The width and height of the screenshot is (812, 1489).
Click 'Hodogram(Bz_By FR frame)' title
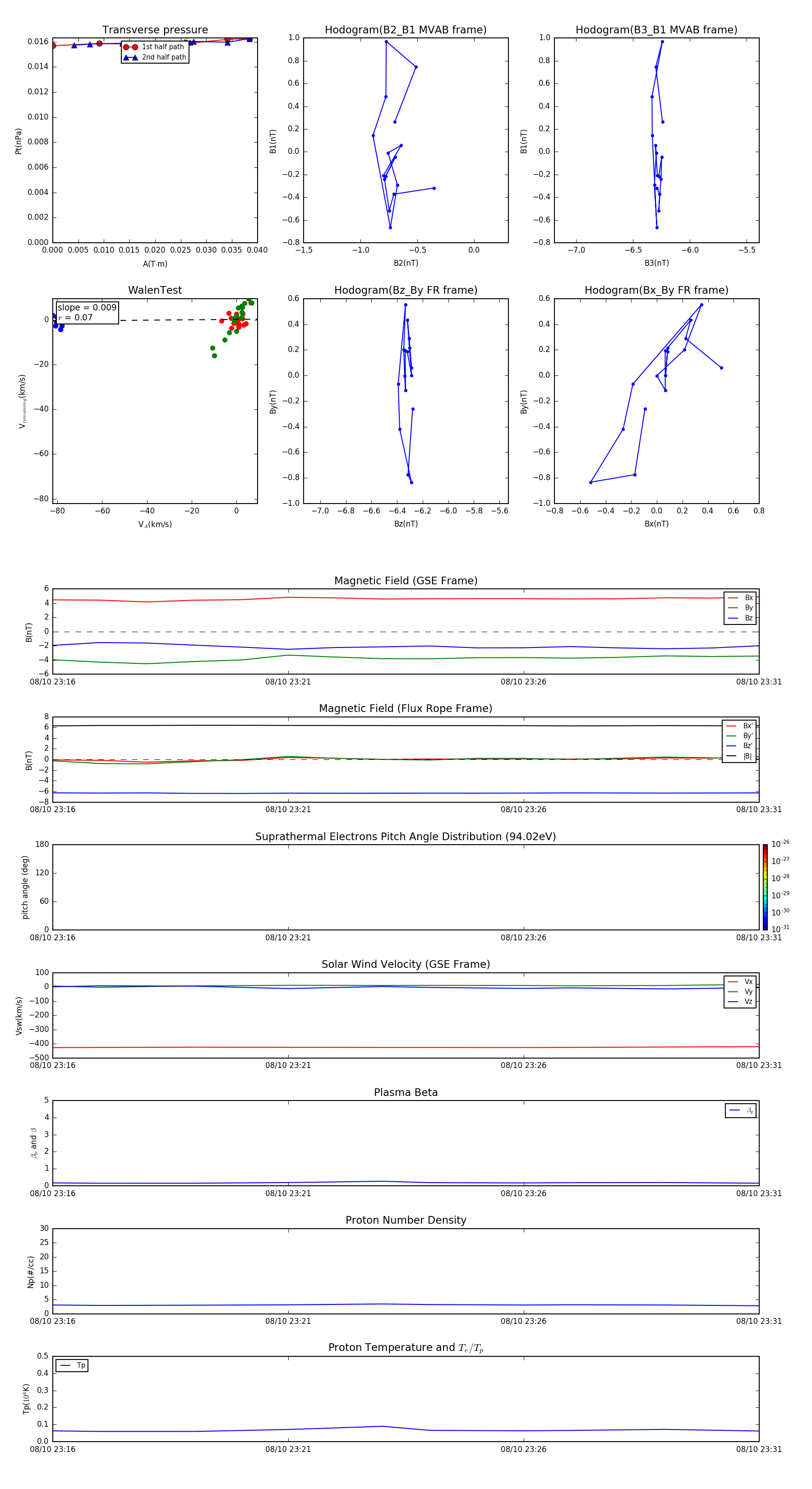[406, 290]
